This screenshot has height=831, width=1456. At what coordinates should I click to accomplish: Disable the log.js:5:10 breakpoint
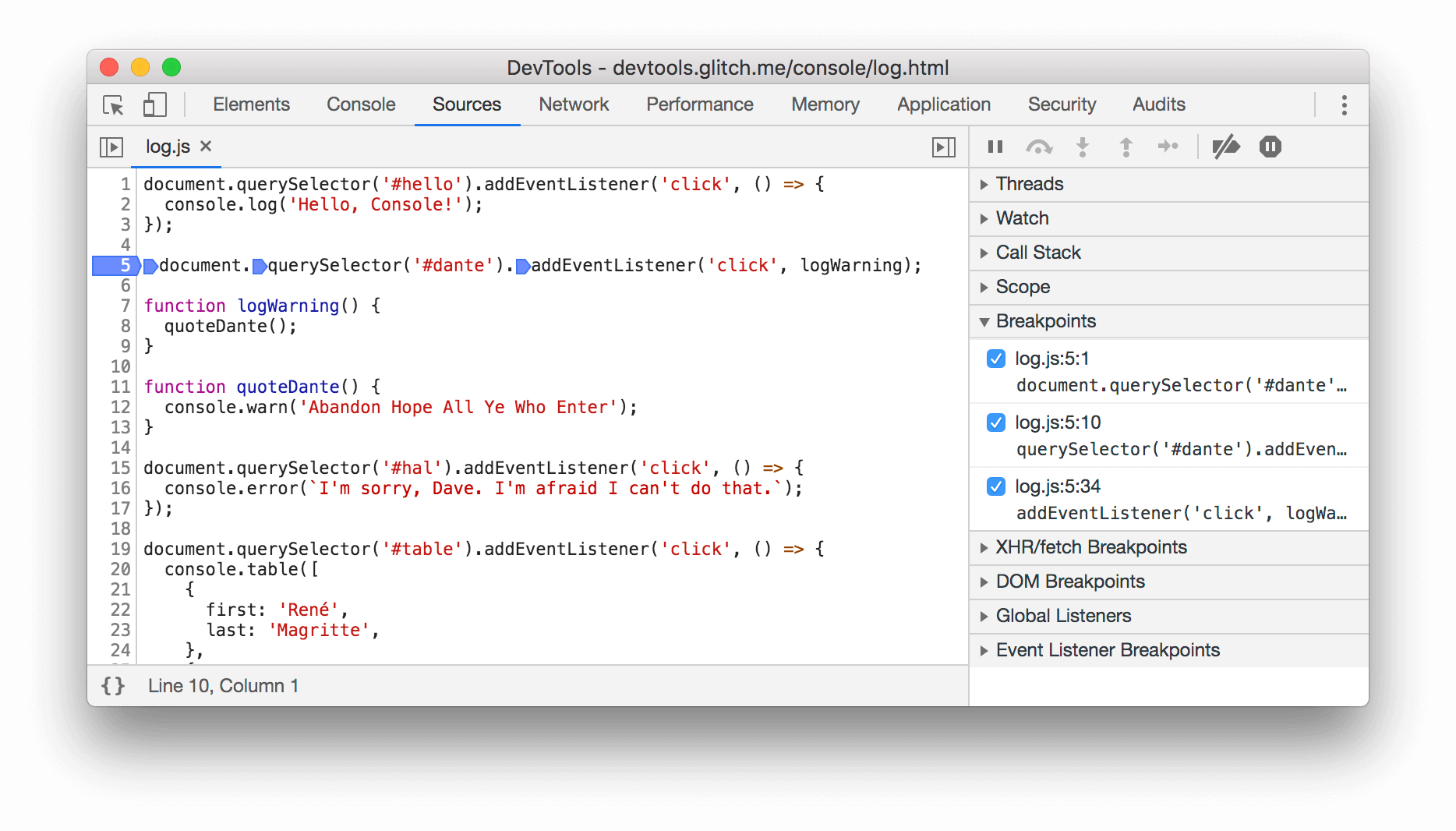995,423
